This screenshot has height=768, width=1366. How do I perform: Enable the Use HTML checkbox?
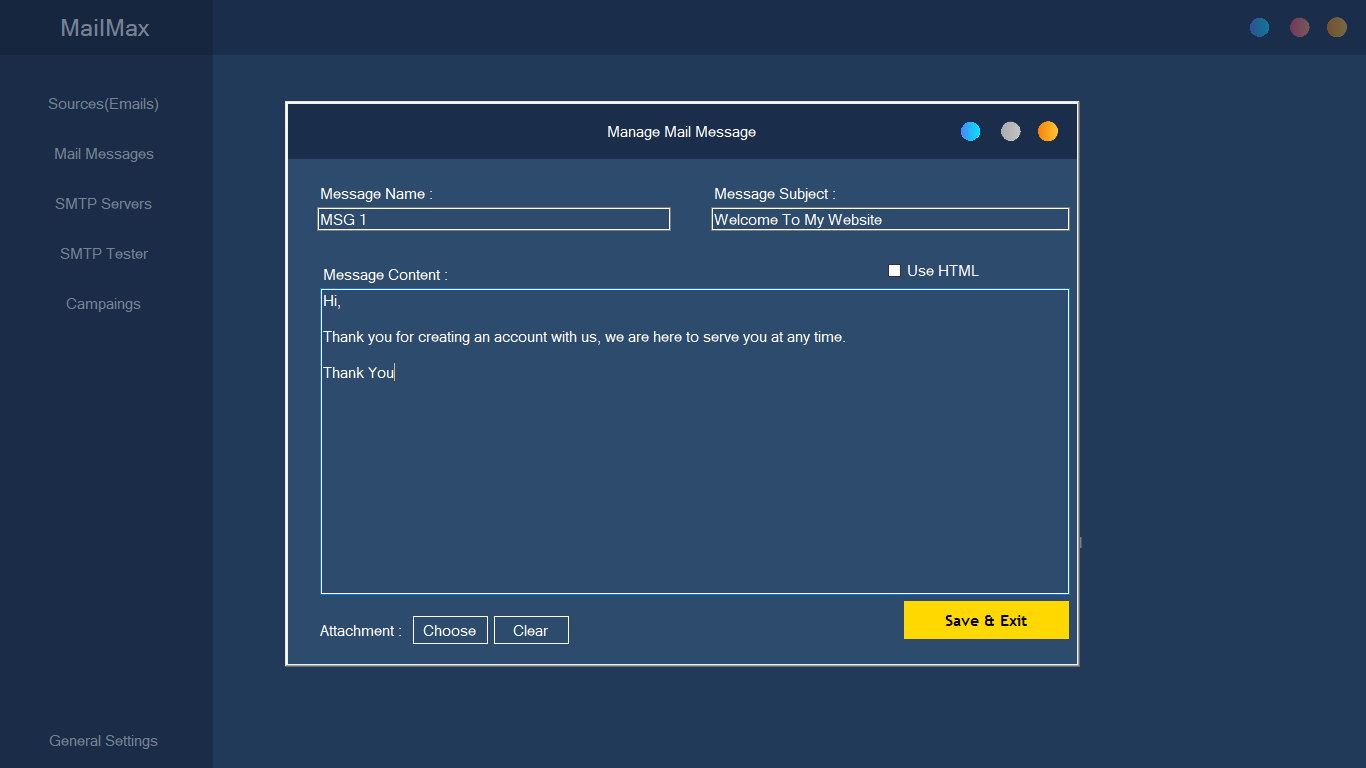tap(893, 270)
